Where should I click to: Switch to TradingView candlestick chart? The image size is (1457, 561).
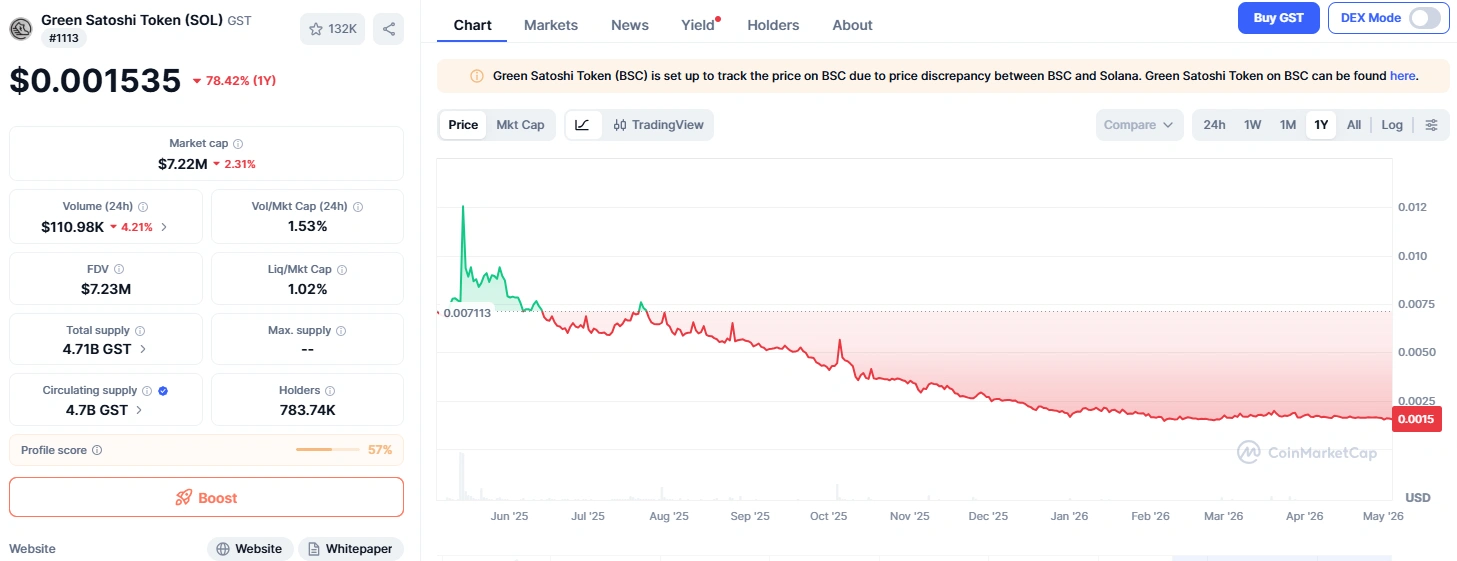658,125
